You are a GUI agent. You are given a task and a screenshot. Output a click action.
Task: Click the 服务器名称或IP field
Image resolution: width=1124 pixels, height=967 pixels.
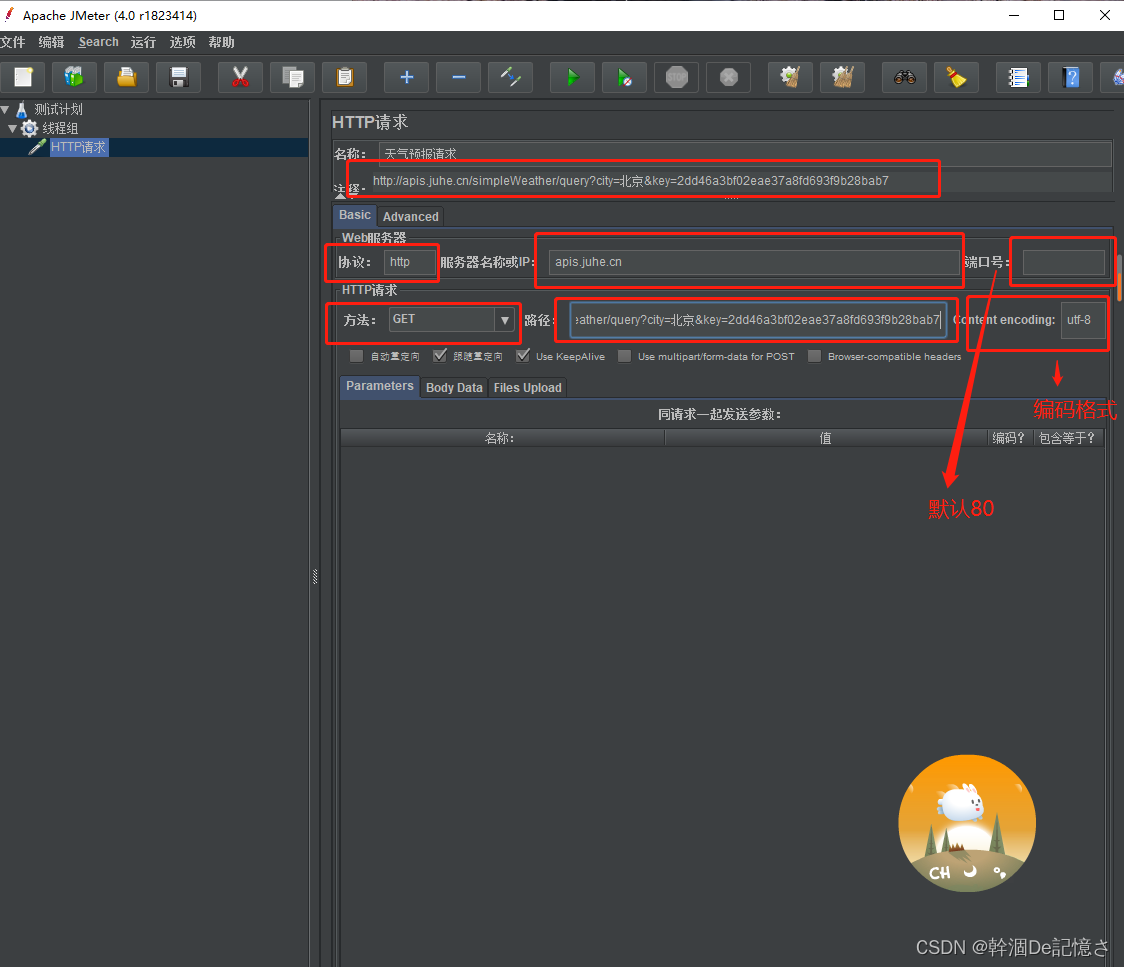(754, 262)
